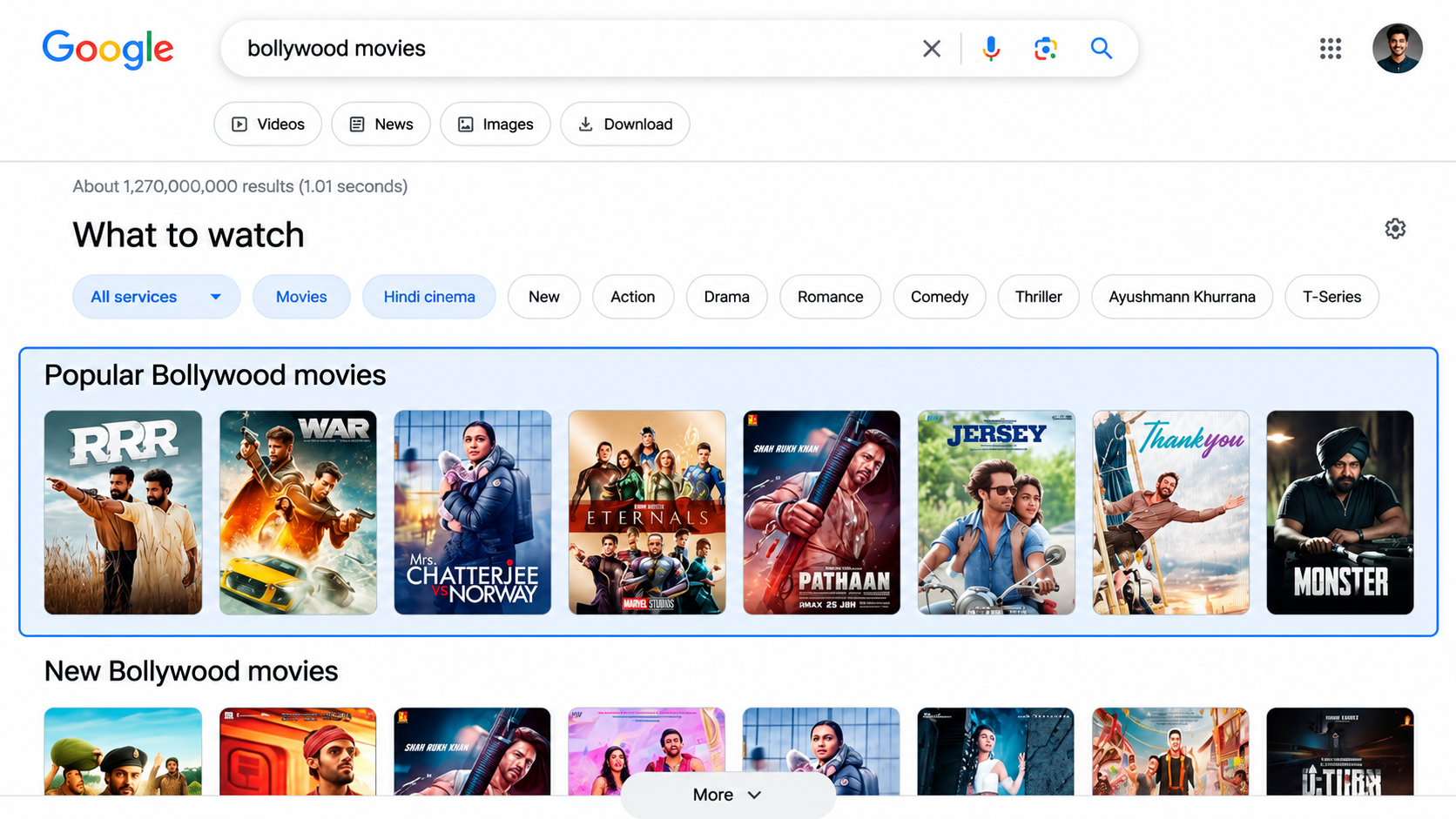Click the What to watch heading

tap(188, 235)
